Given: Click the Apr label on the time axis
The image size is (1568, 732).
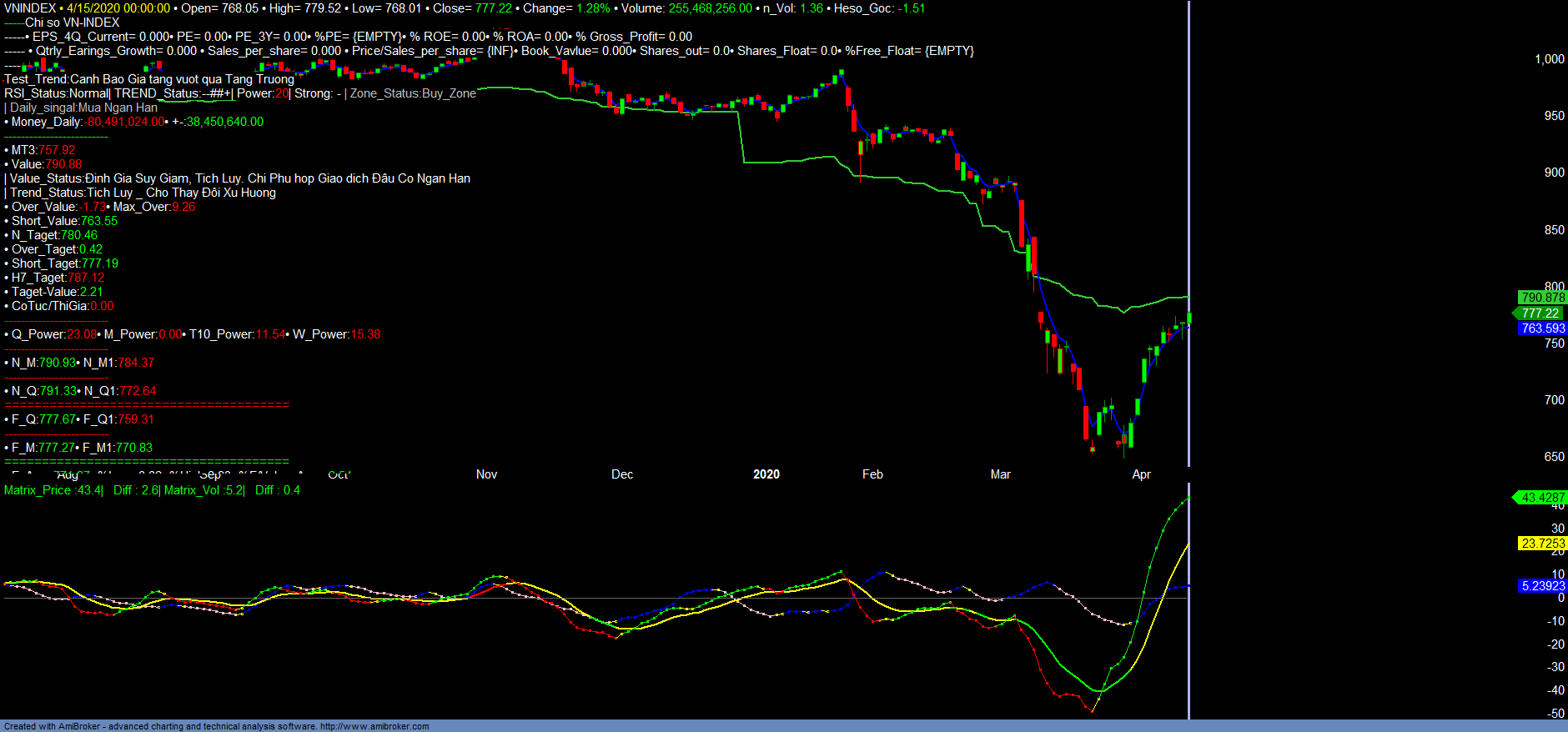Looking at the screenshot, I should point(1141,474).
